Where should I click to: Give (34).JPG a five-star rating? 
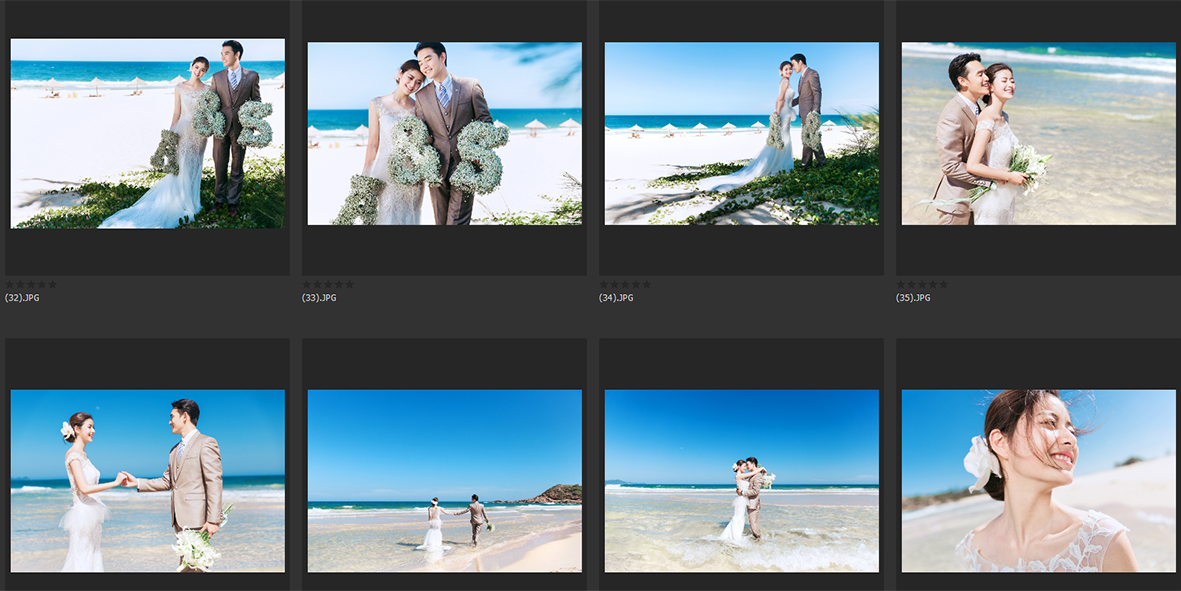click(x=645, y=284)
